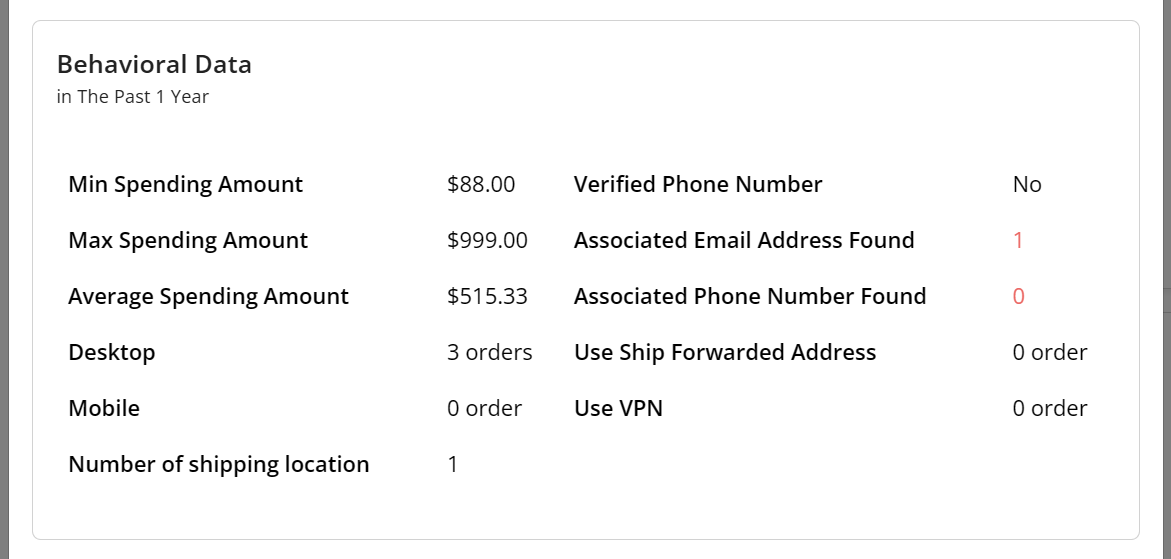Click the Use Ship Forwarded Address label
The image size is (1171, 559).
pos(724,352)
